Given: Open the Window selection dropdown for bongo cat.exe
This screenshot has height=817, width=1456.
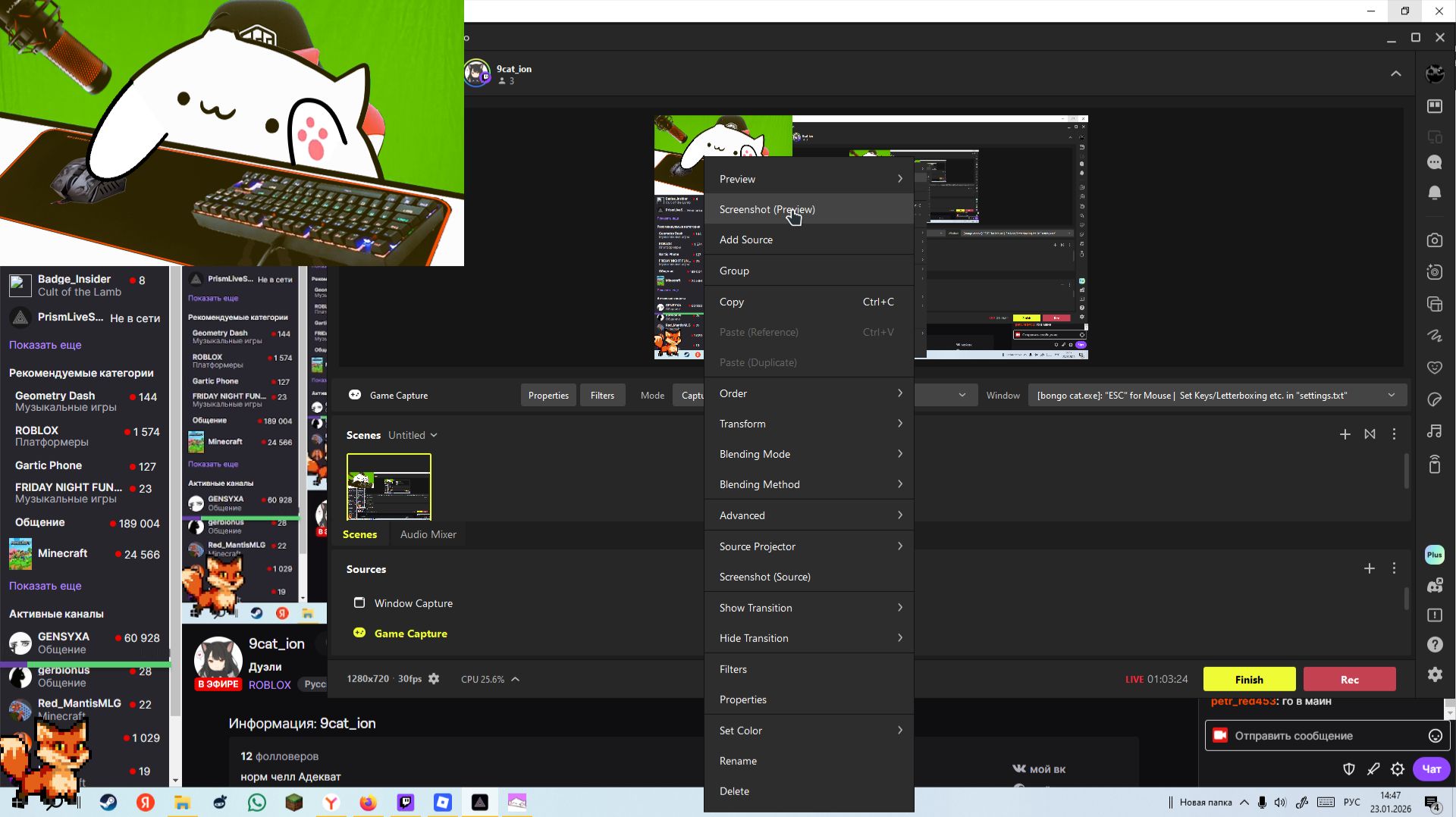Looking at the screenshot, I should (1217, 395).
